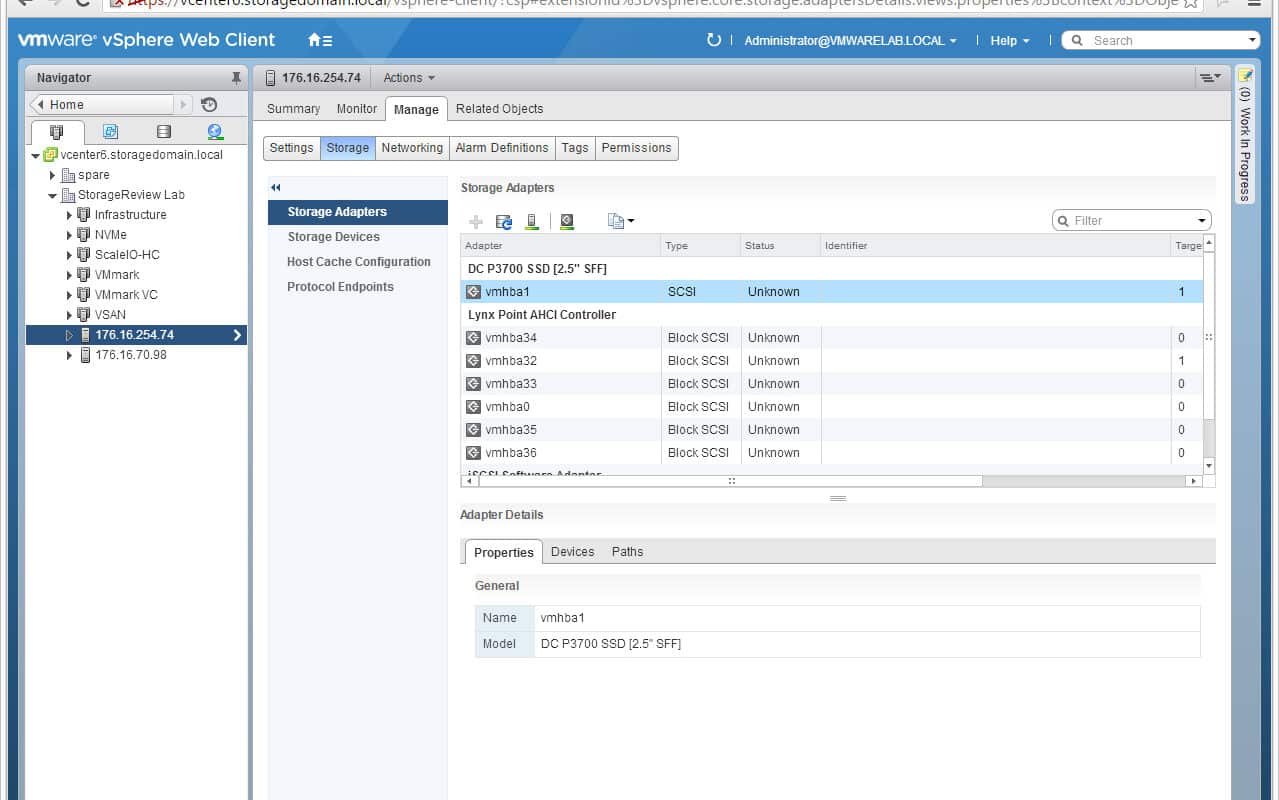Open the Administrator@VMWARELAB.LOCAL user dropdown

pos(850,41)
